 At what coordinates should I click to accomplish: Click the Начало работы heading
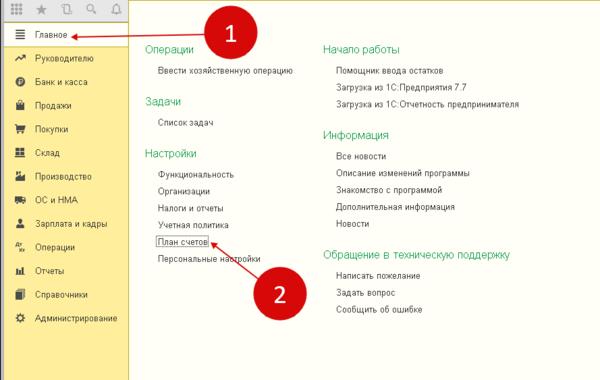(x=361, y=50)
